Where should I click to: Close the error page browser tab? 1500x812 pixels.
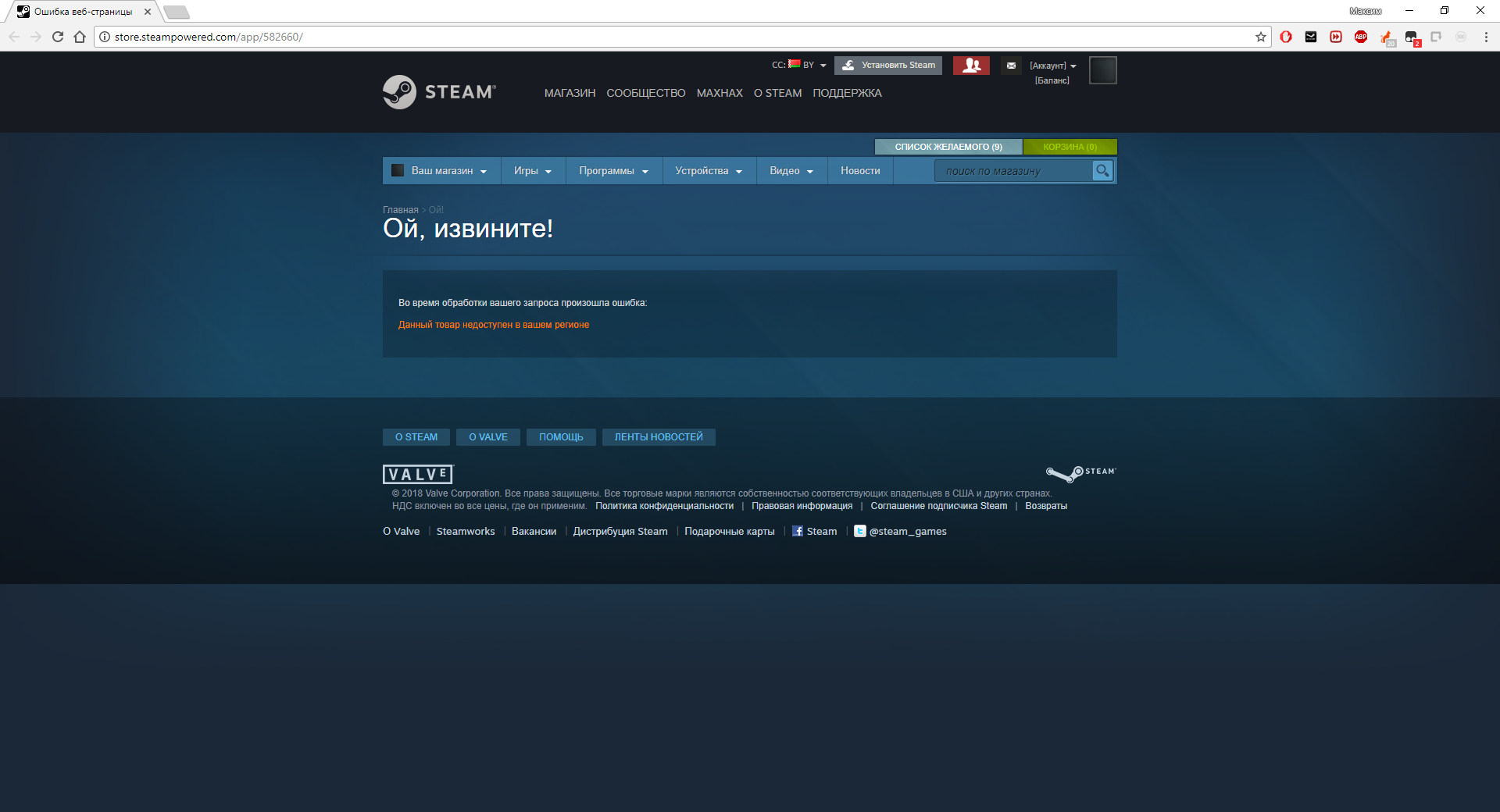pos(148,12)
